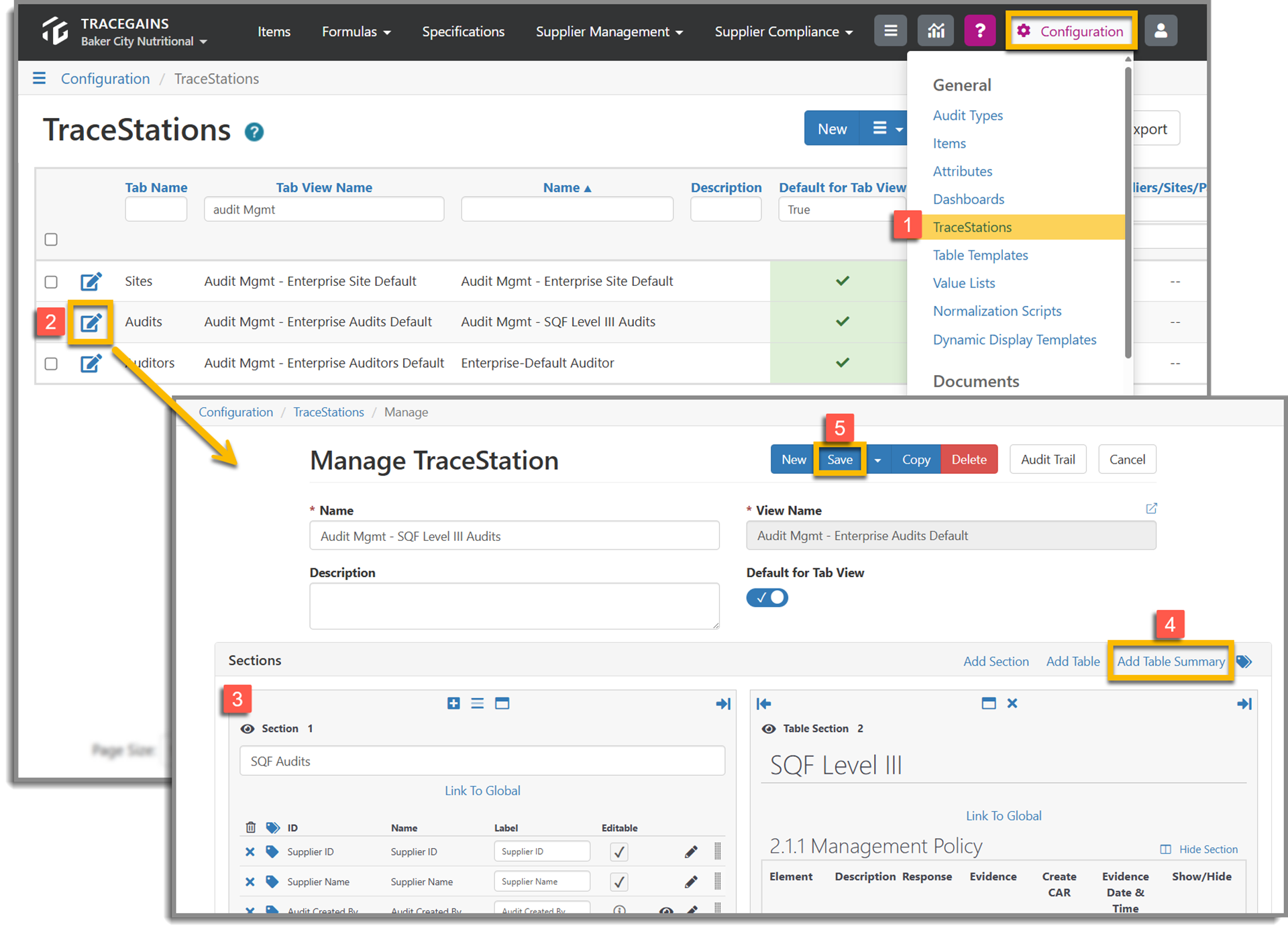Image resolution: width=1288 pixels, height=932 pixels.
Task: Open the user profile icon
Action: coord(1161,31)
